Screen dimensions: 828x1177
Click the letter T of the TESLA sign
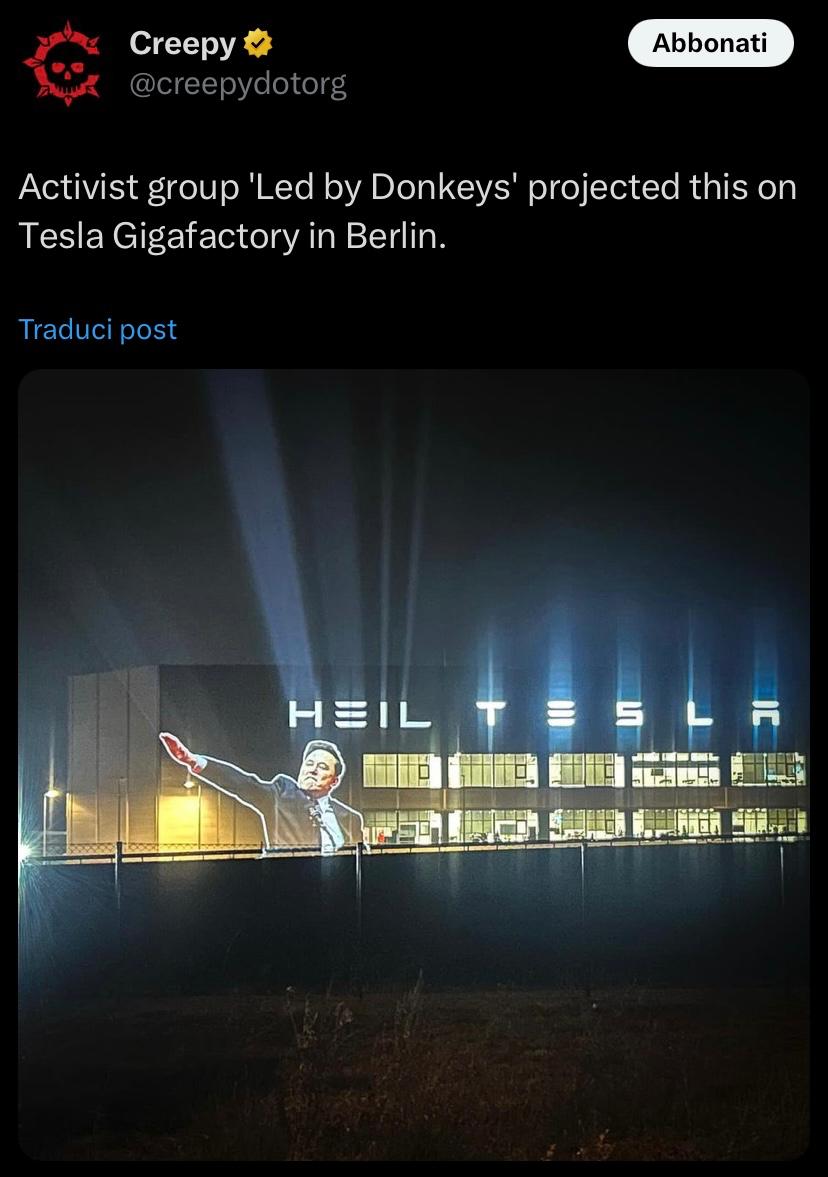pyautogui.click(x=490, y=714)
